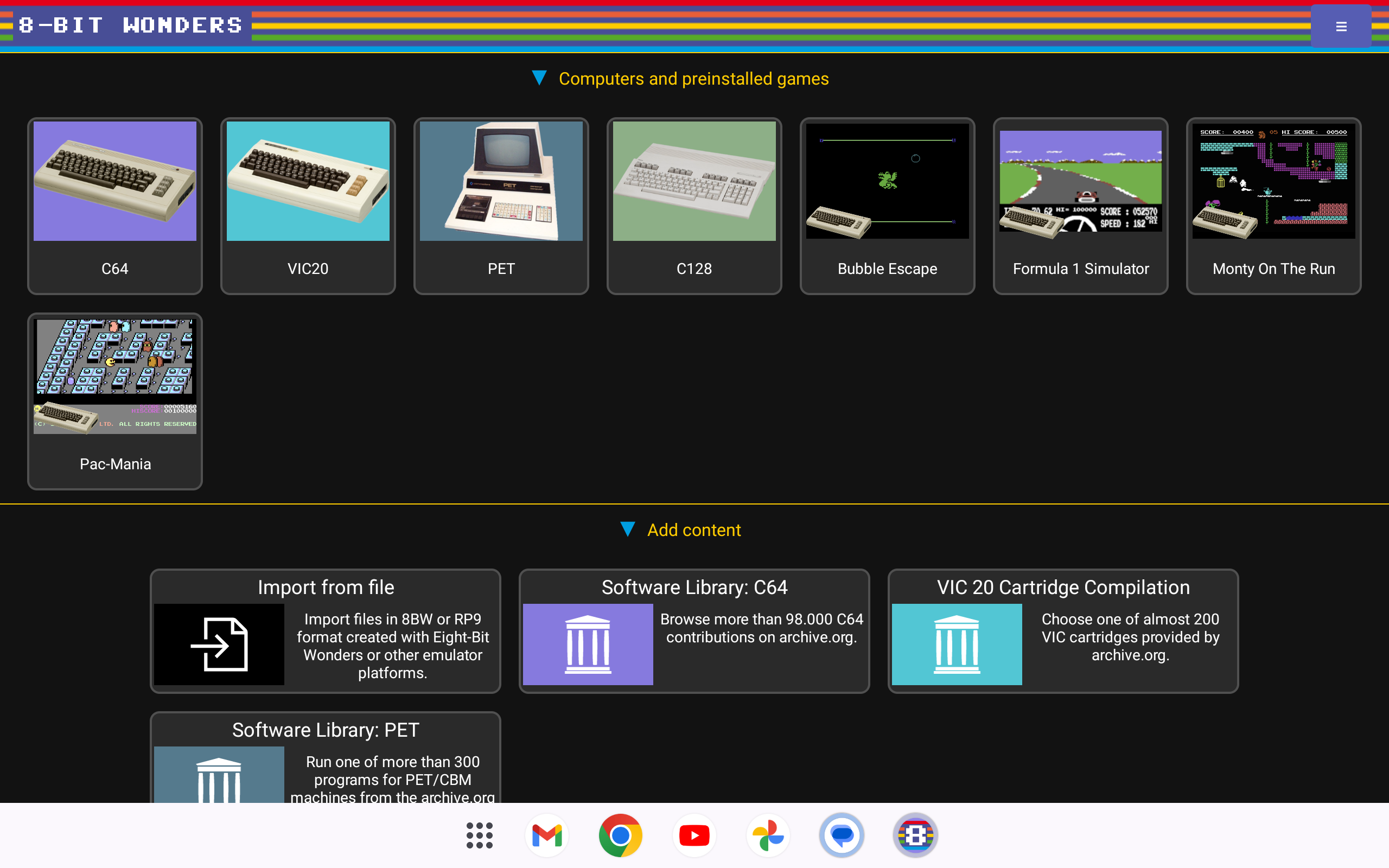
Task: Open the hamburger menu button
Action: click(1341, 27)
